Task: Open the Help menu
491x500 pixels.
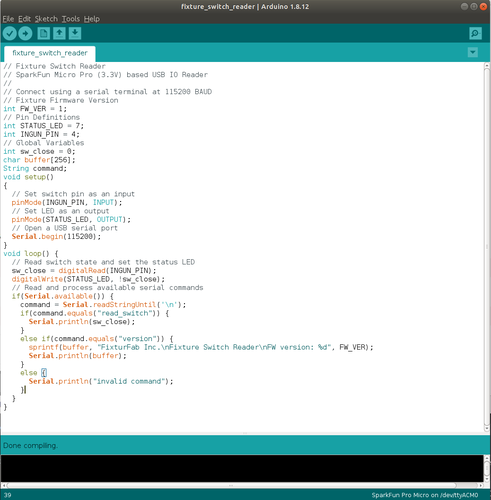Action: click(92, 19)
